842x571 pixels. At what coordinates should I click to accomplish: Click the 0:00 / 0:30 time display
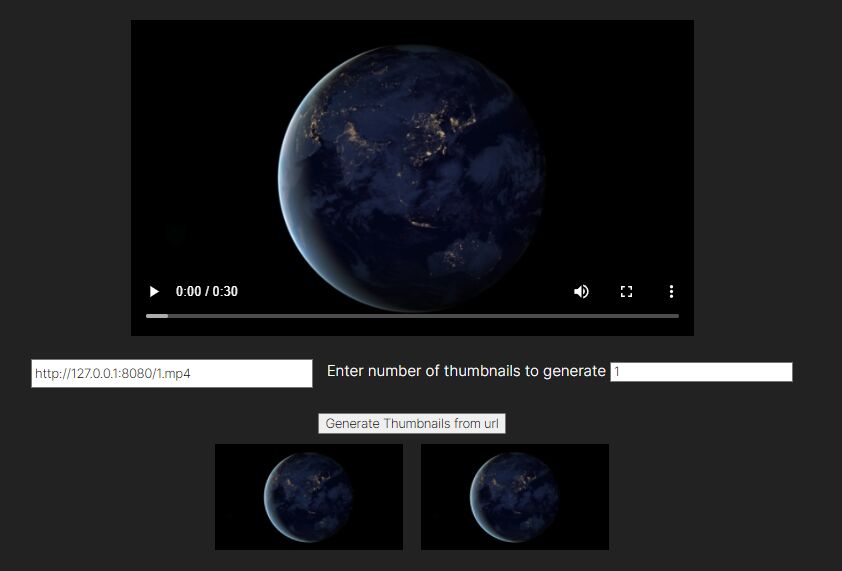point(207,291)
